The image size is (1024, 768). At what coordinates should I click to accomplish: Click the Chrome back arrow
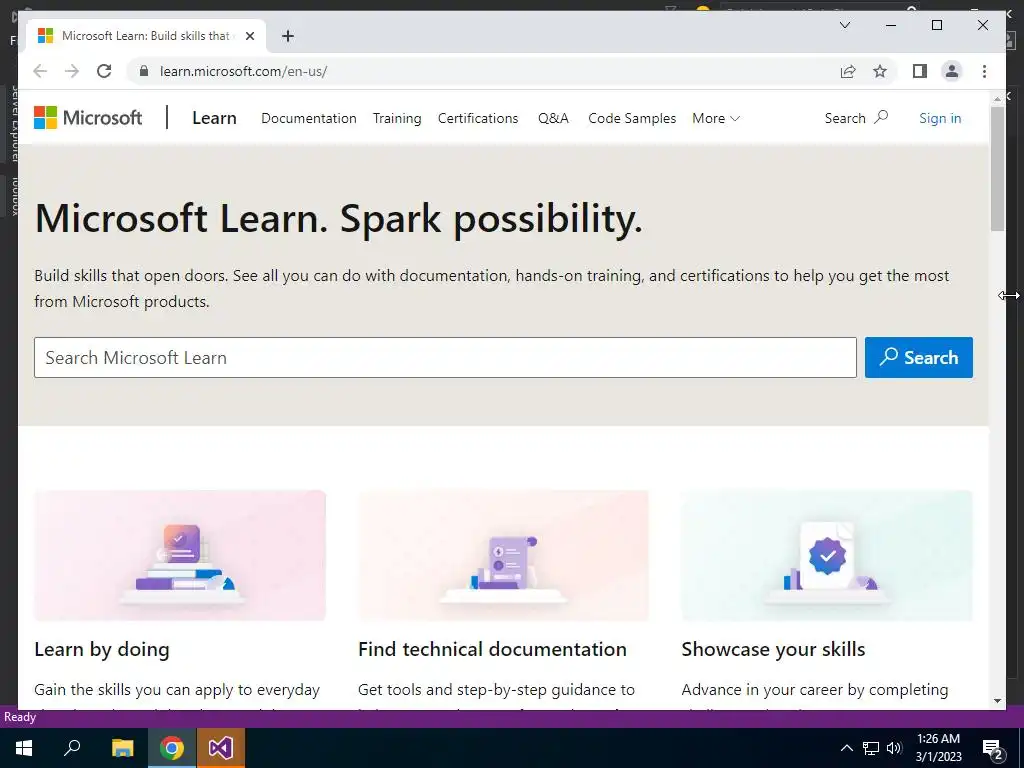pos(40,71)
